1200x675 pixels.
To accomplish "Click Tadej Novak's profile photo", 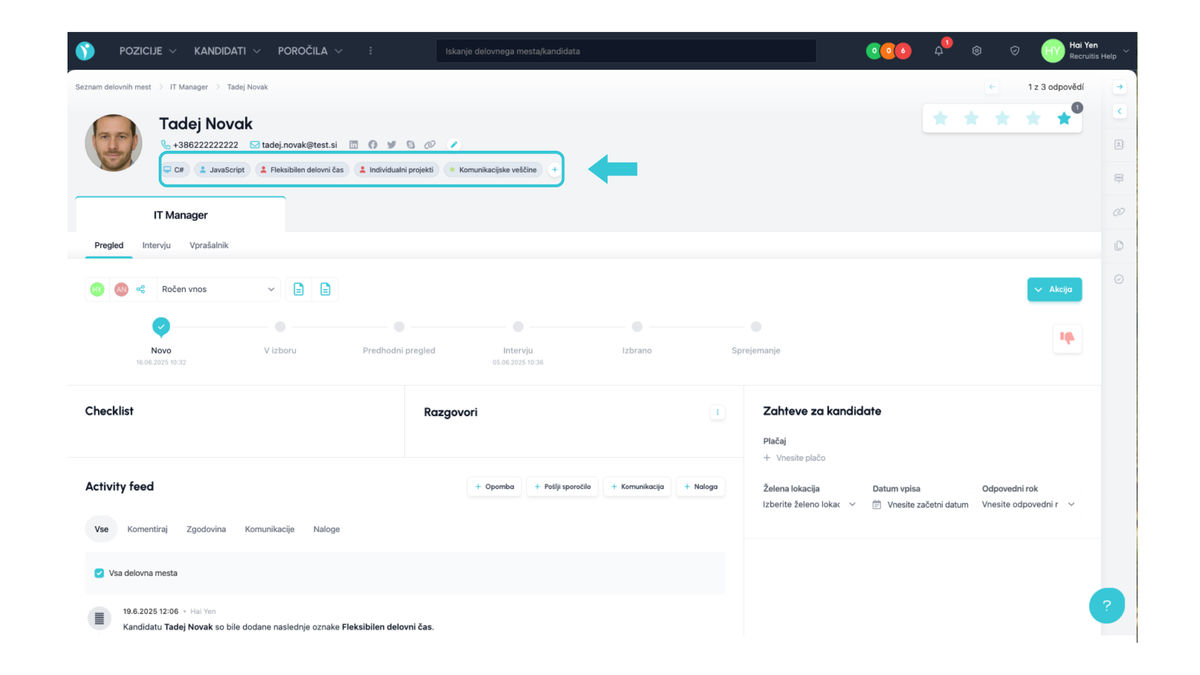I will coord(113,142).
